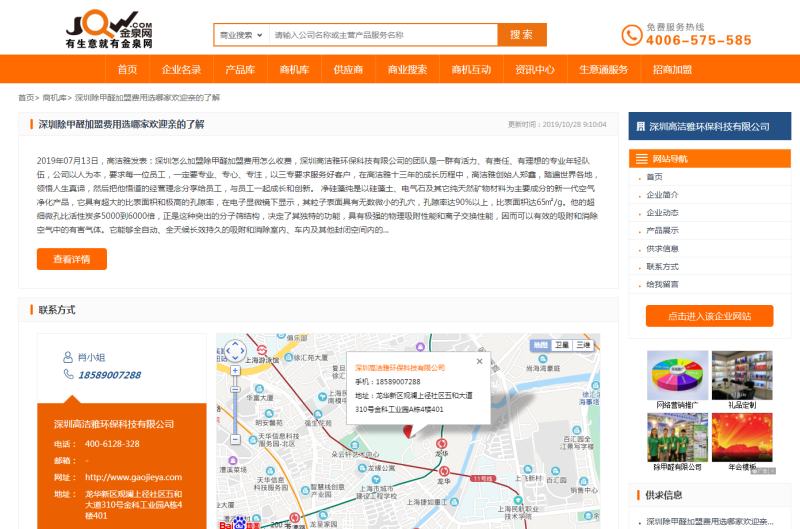The height and width of the screenshot is (529, 800).
Task: Click the update time 2019/10/28 9:10:04
Action: point(574,124)
